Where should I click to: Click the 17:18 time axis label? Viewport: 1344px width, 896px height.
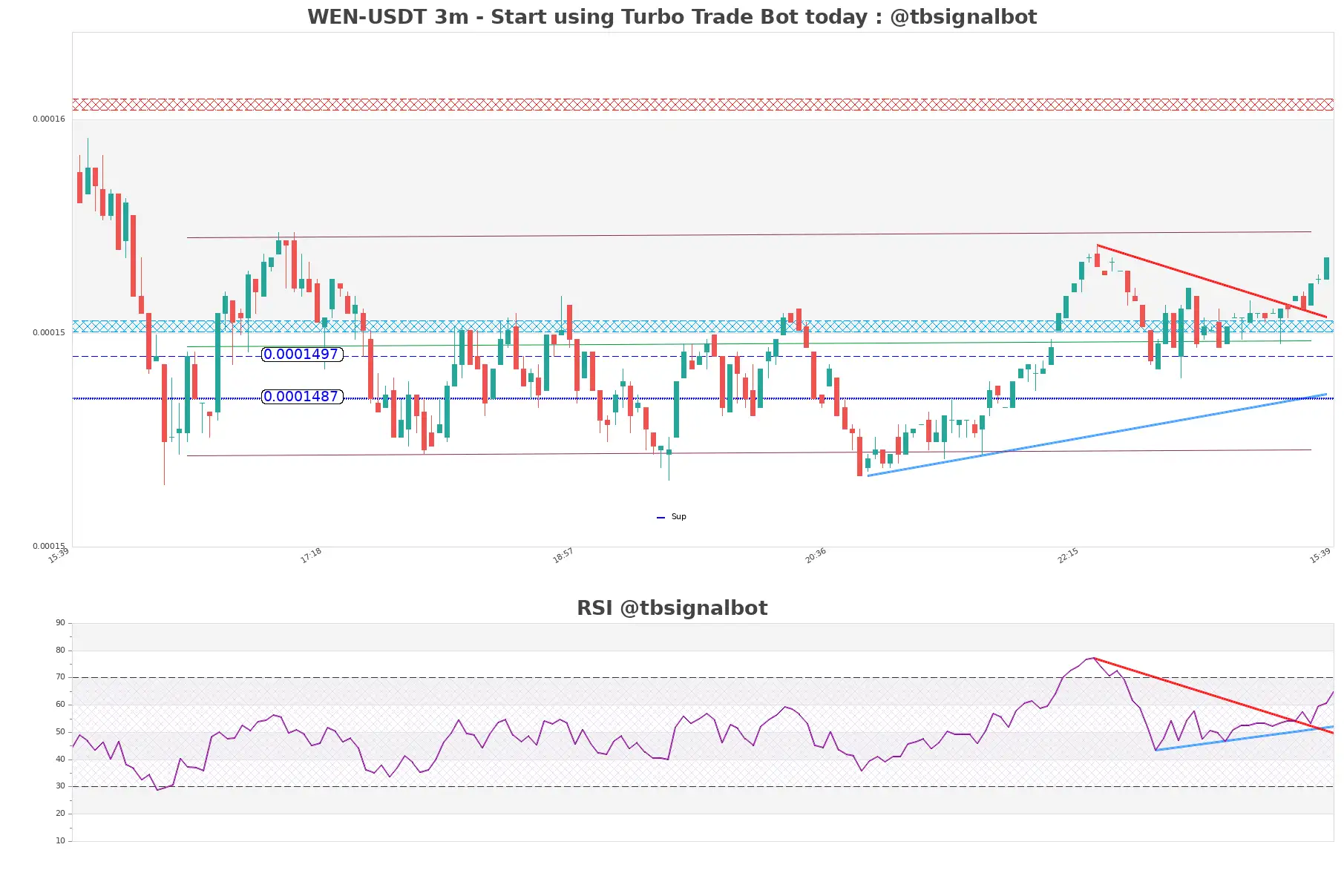(x=311, y=556)
